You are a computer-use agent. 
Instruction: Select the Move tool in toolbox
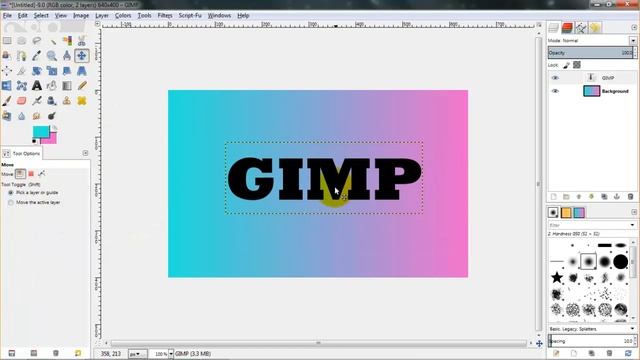(82, 56)
